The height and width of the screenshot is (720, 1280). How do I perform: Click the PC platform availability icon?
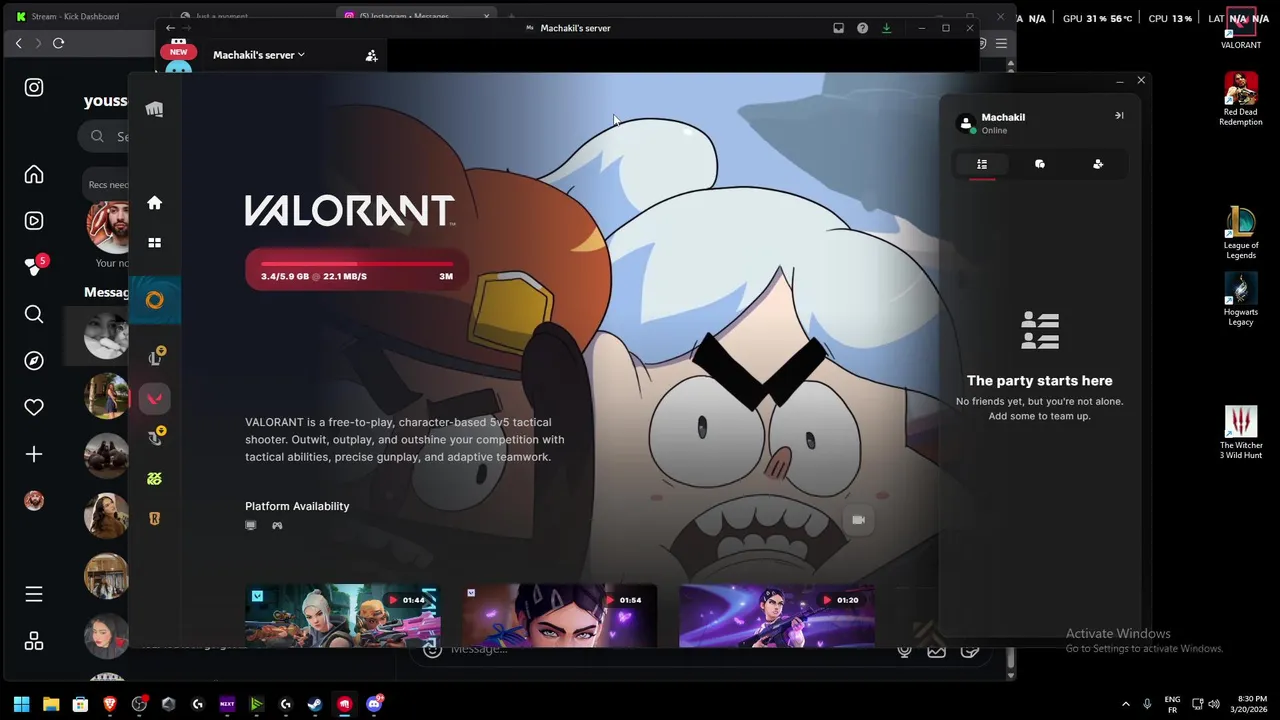(251, 525)
